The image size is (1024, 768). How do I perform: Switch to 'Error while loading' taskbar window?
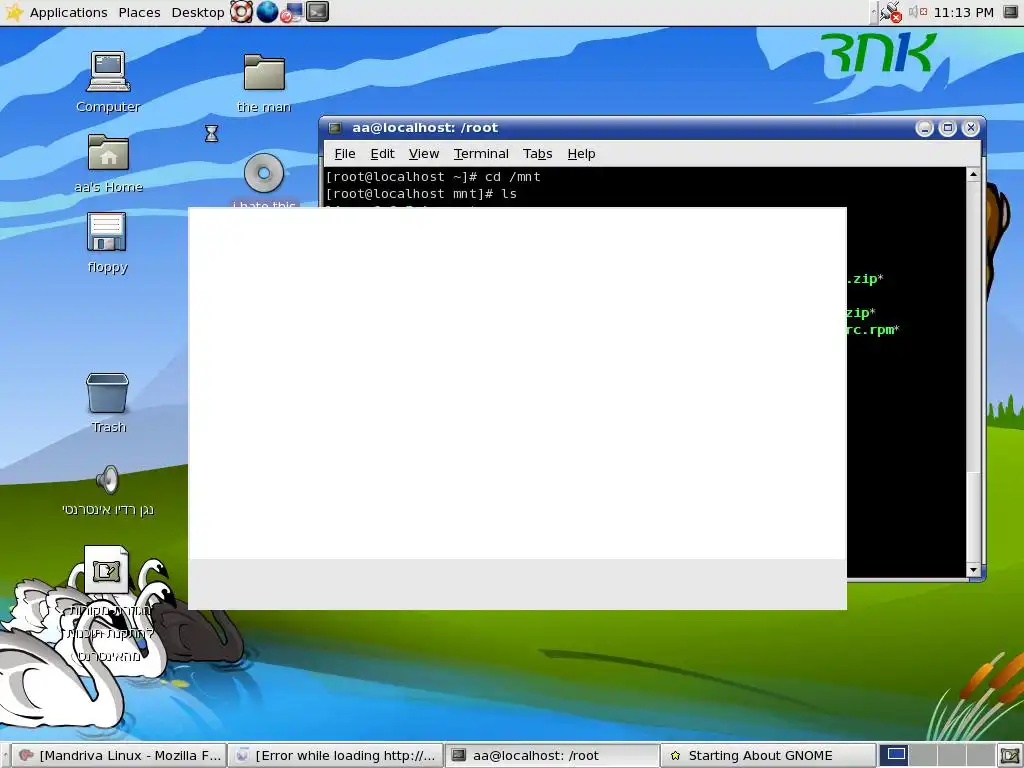(336, 756)
